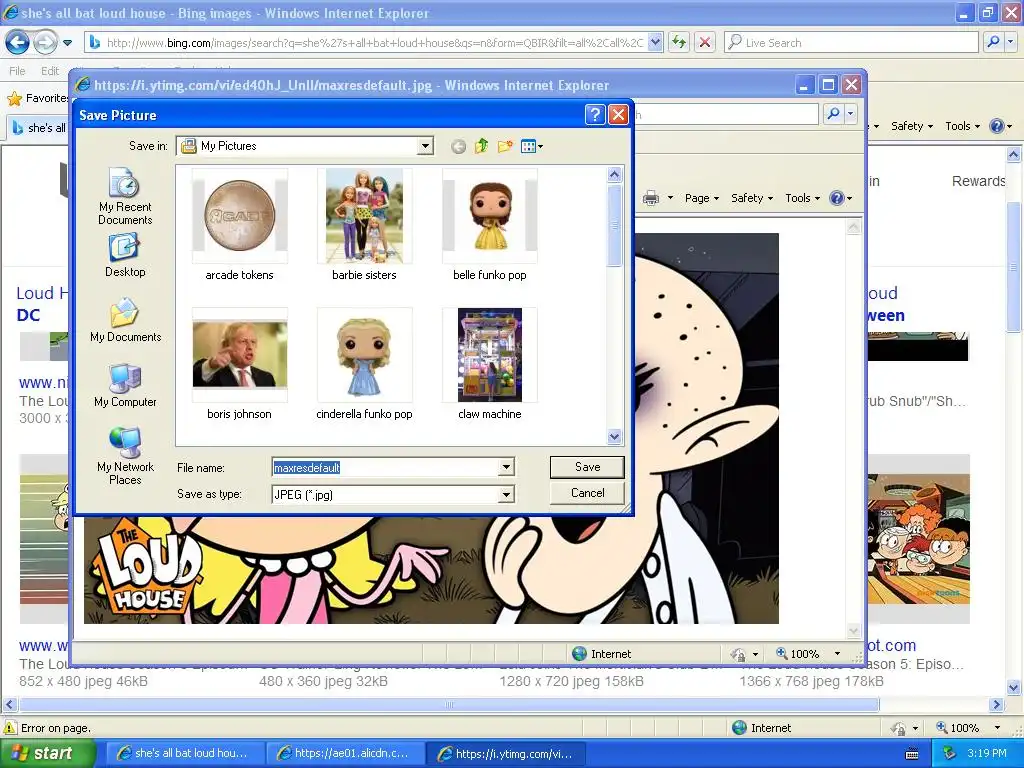Click search magnifier in image window
The image size is (1024, 768).
pyautogui.click(x=833, y=114)
